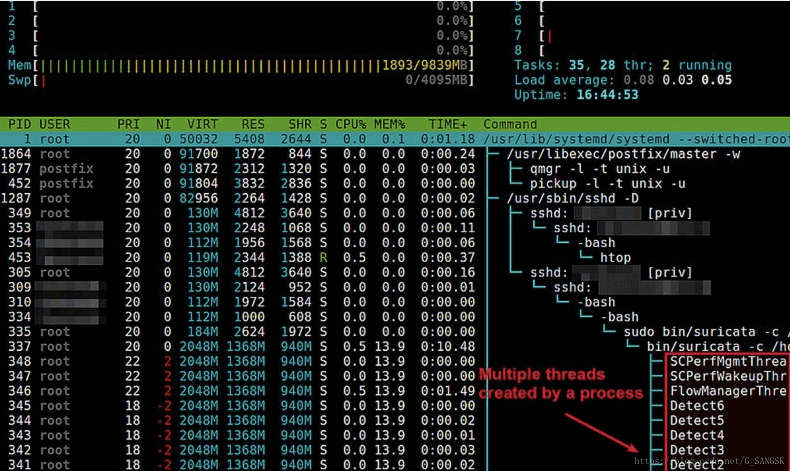The height and width of the screenshot is (471, 790).
Task: Sort processes by PID column header
Action: click(x=19, y=124)
